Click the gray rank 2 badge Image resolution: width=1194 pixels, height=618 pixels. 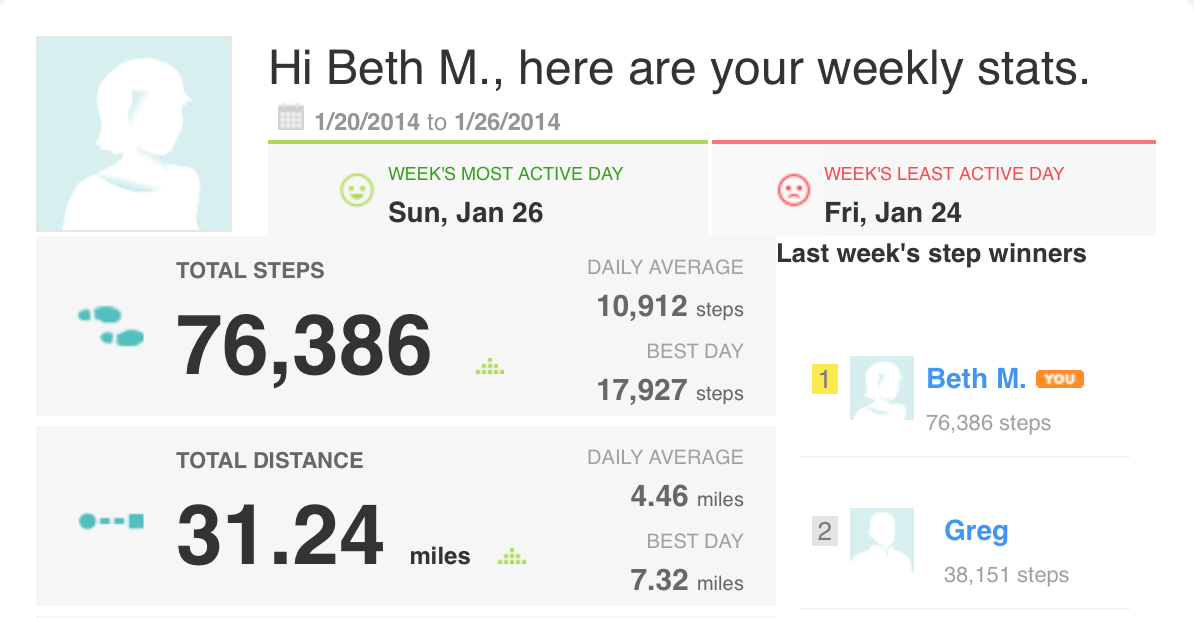tap(824, 531)
